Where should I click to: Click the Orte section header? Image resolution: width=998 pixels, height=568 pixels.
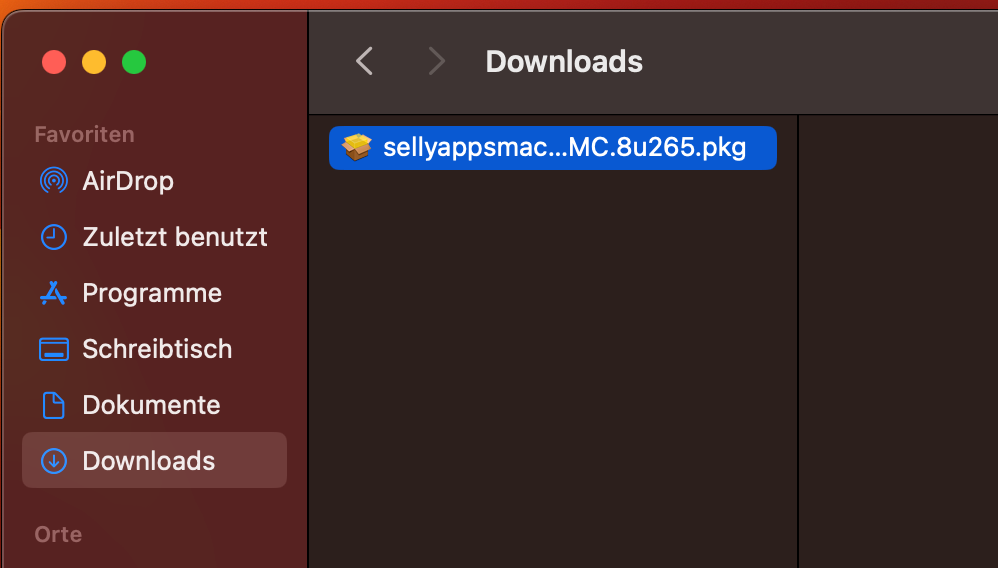click(x=58, y=534)
